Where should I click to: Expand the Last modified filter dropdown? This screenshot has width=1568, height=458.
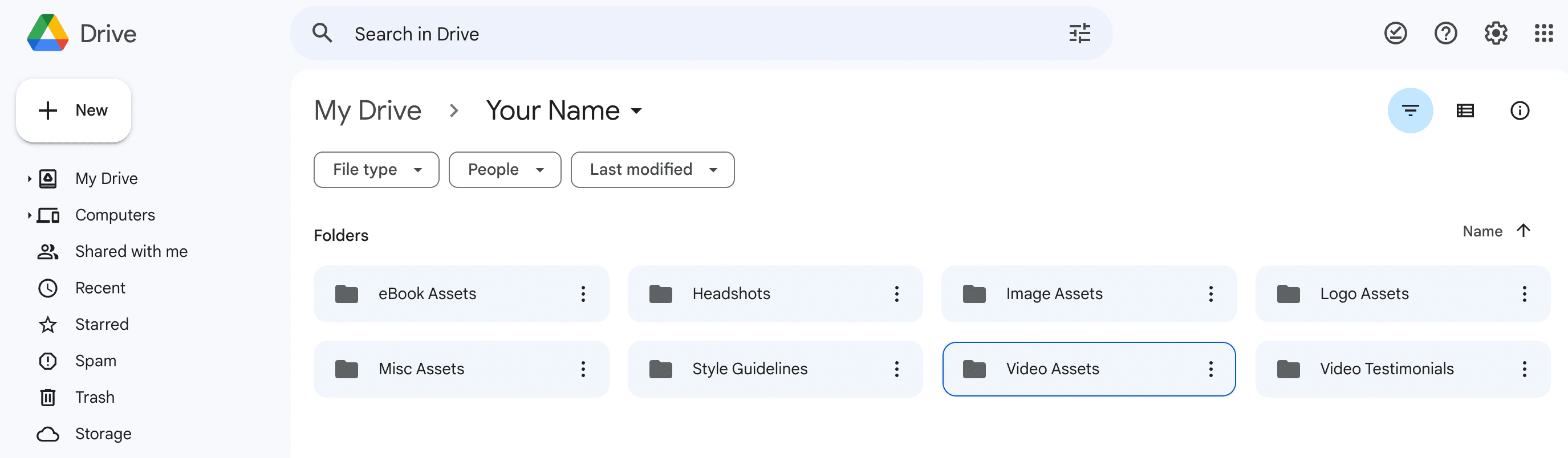click(x=652, y=170)
